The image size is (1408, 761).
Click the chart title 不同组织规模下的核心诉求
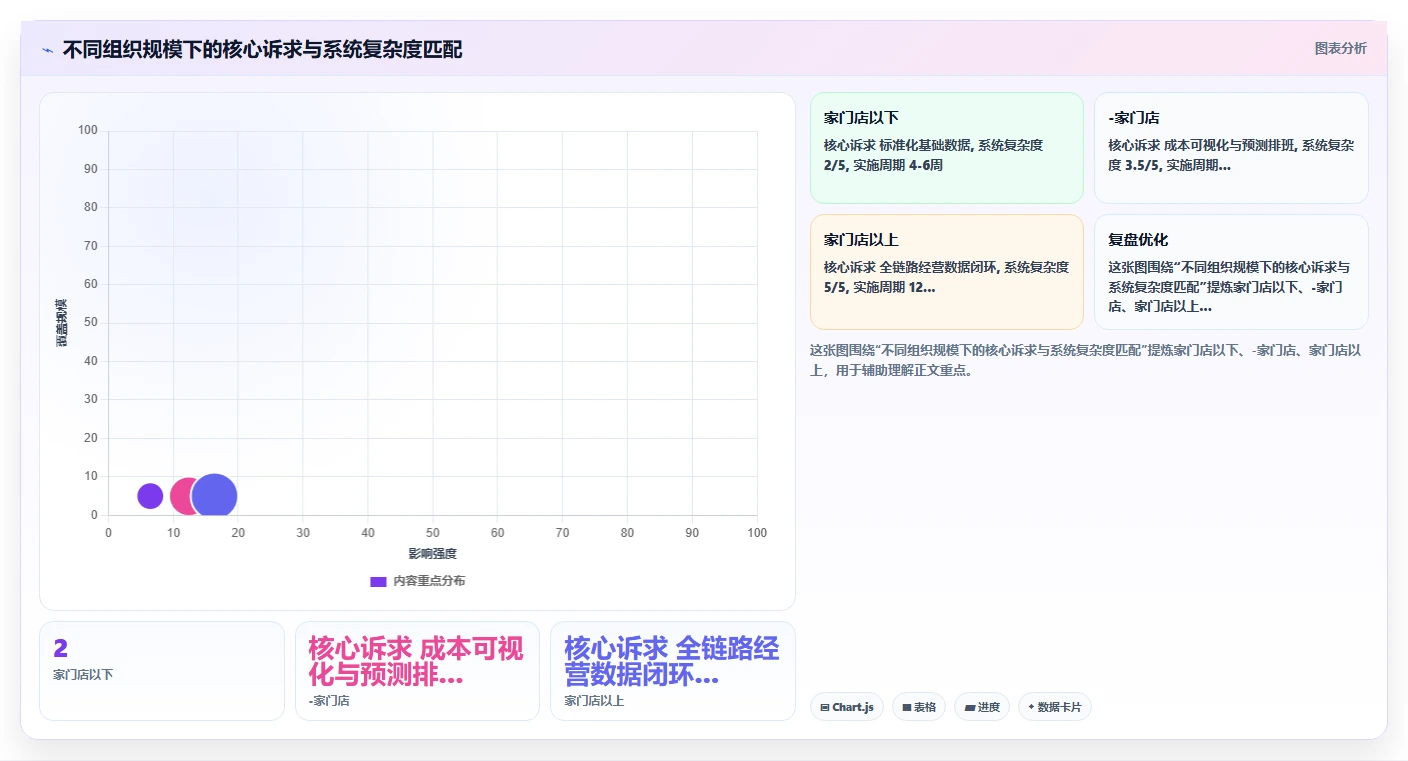click(x=262, y=50)
